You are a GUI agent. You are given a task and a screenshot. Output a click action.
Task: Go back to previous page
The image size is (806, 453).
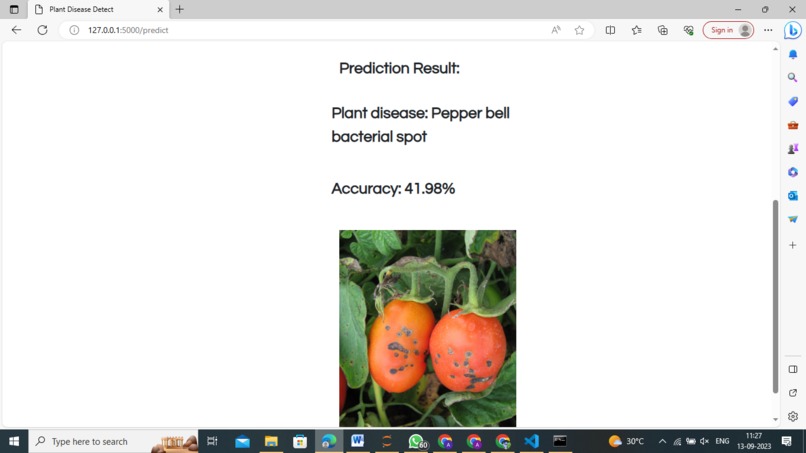point(16,30)
